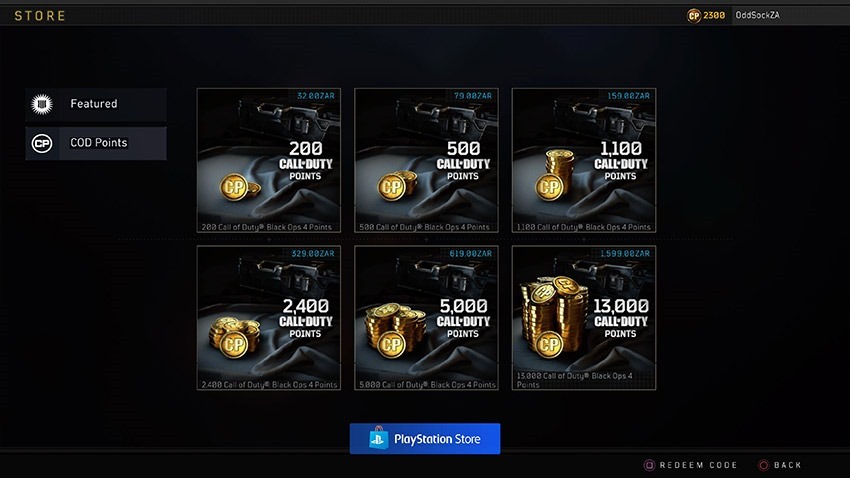The height and width of the screenshot is (478, 850).
Task: Click the 32.00ZAR price label
Action: pyautogui.click(x=315, y=96)
